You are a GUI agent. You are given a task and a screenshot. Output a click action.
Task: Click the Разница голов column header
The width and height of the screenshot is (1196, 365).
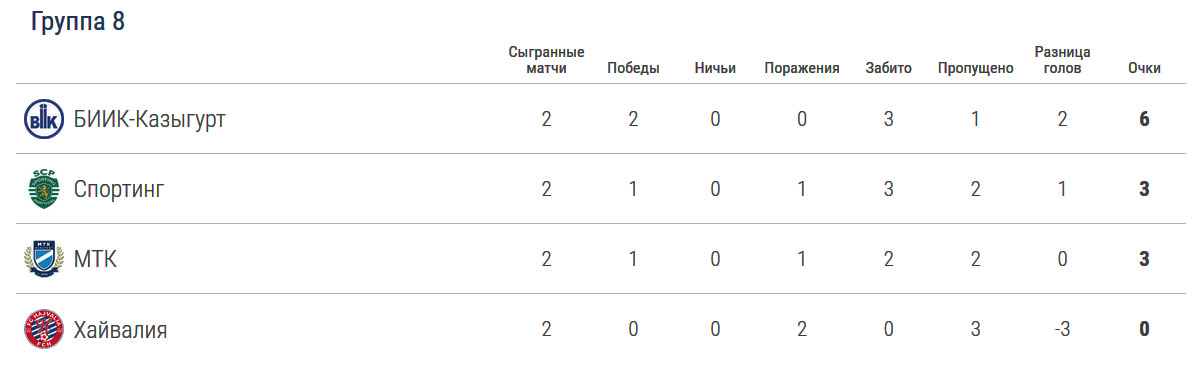[1062, 60]
